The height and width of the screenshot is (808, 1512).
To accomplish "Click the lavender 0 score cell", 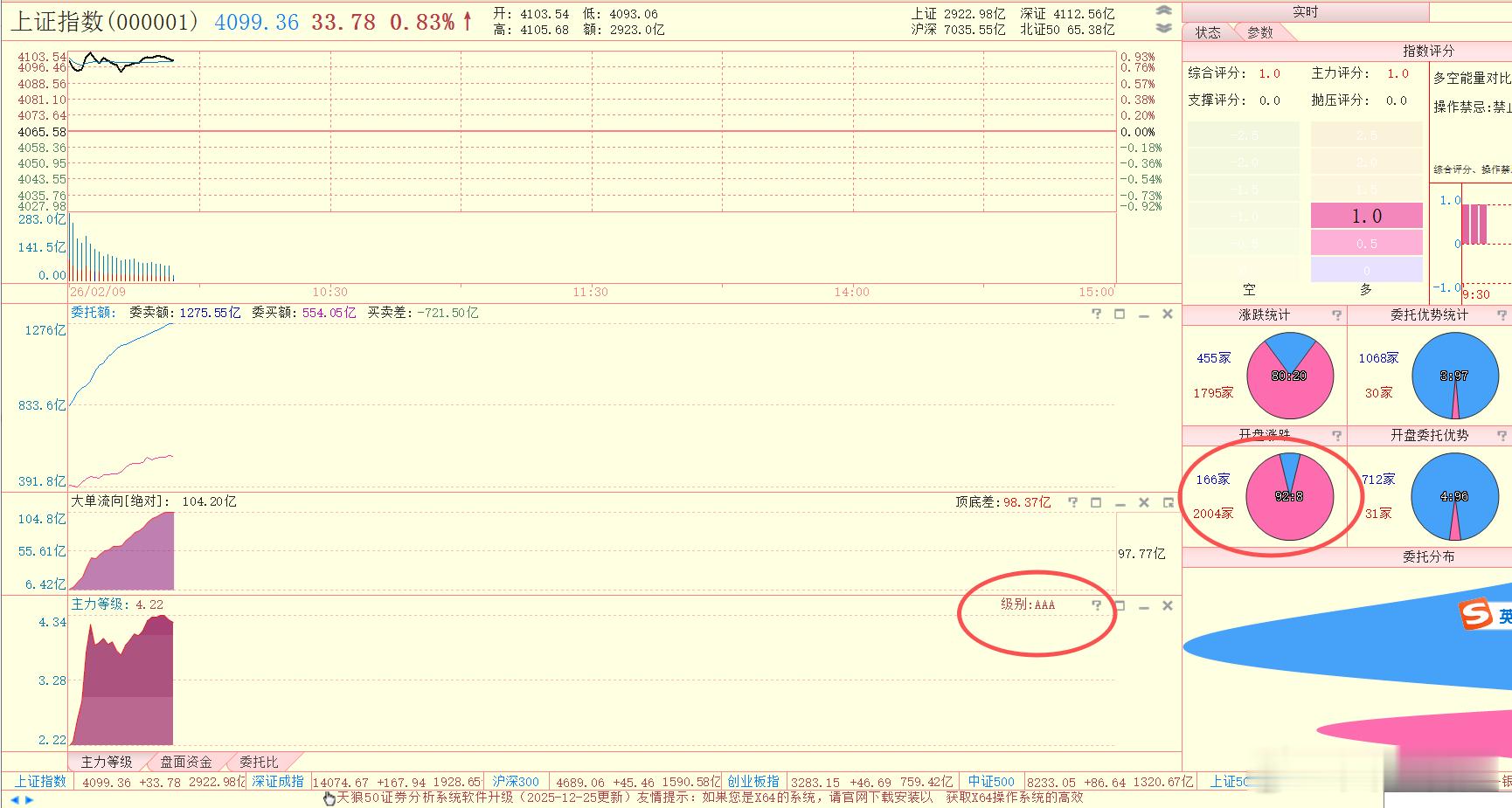I will 1366,271.
